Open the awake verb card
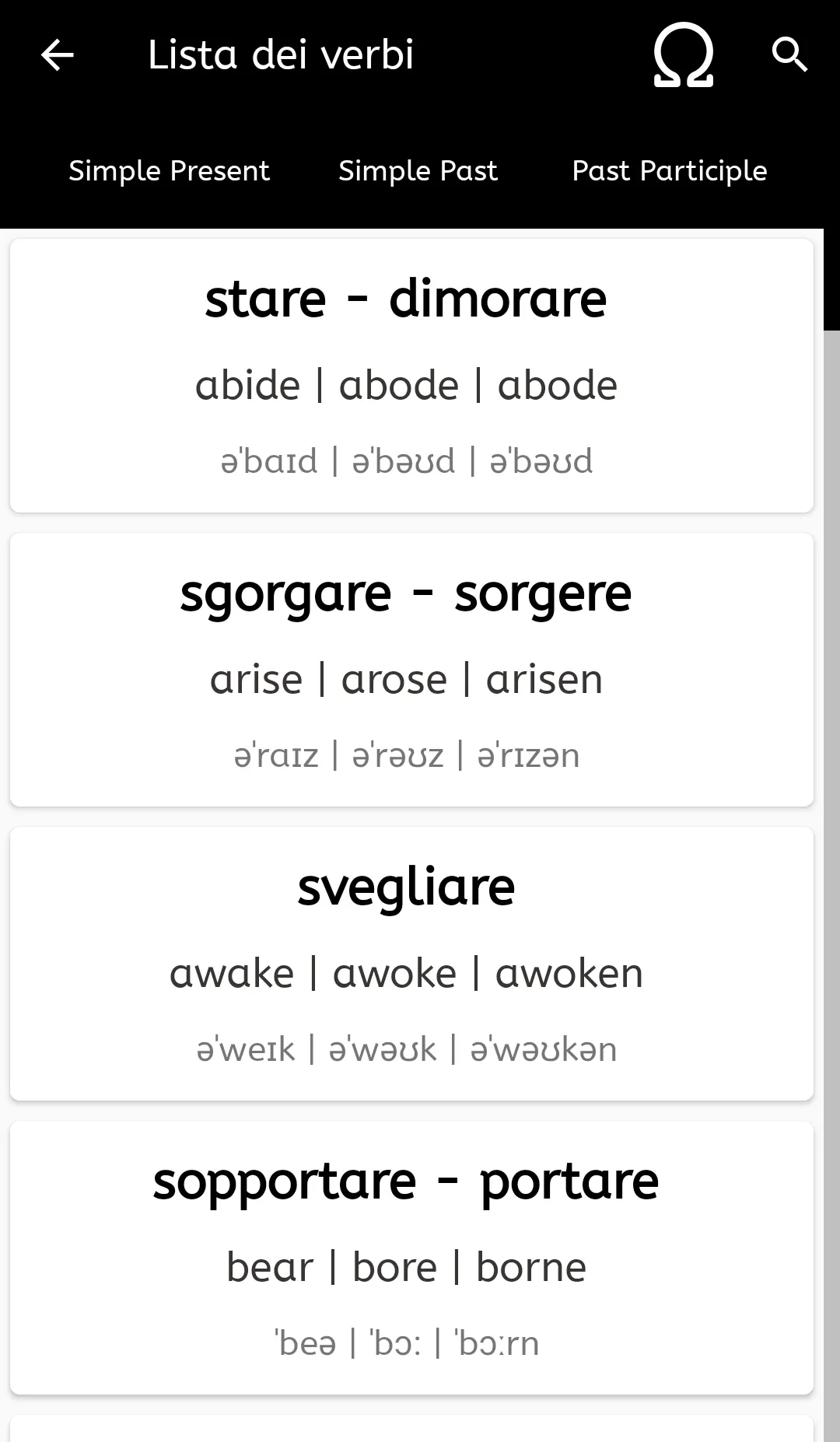Screen dimensions: 840x1442 (411, 964)
